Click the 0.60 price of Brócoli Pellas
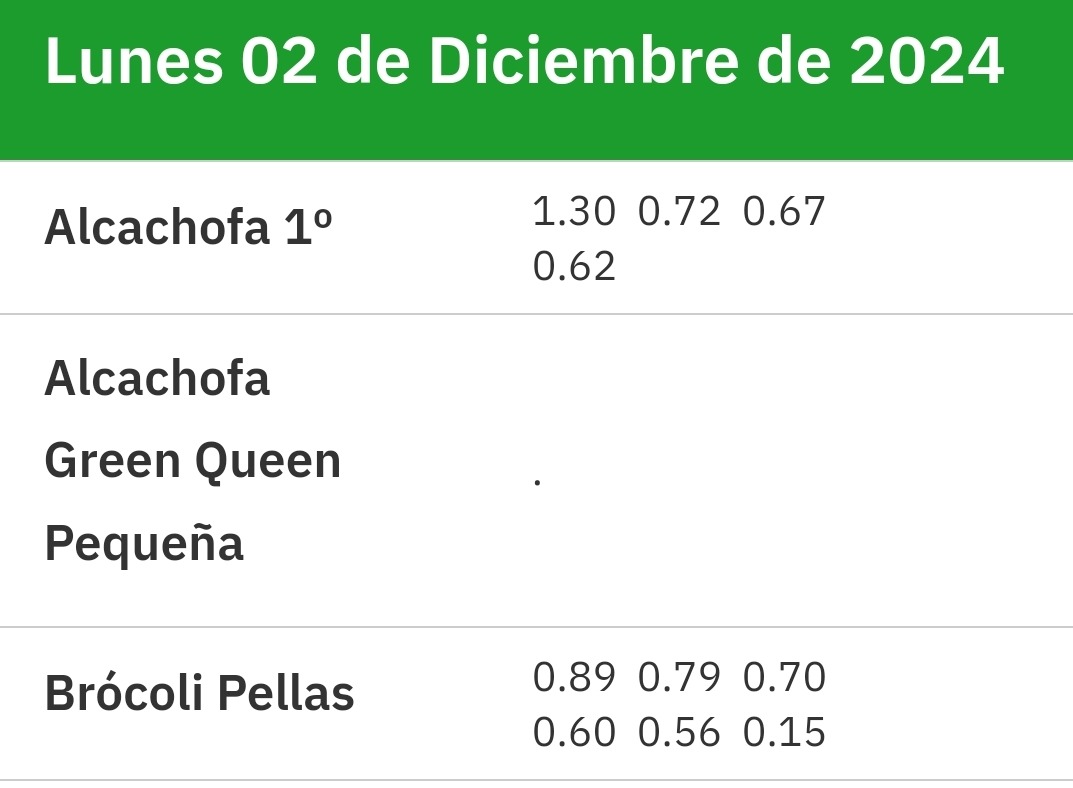 tap(573, 733)
